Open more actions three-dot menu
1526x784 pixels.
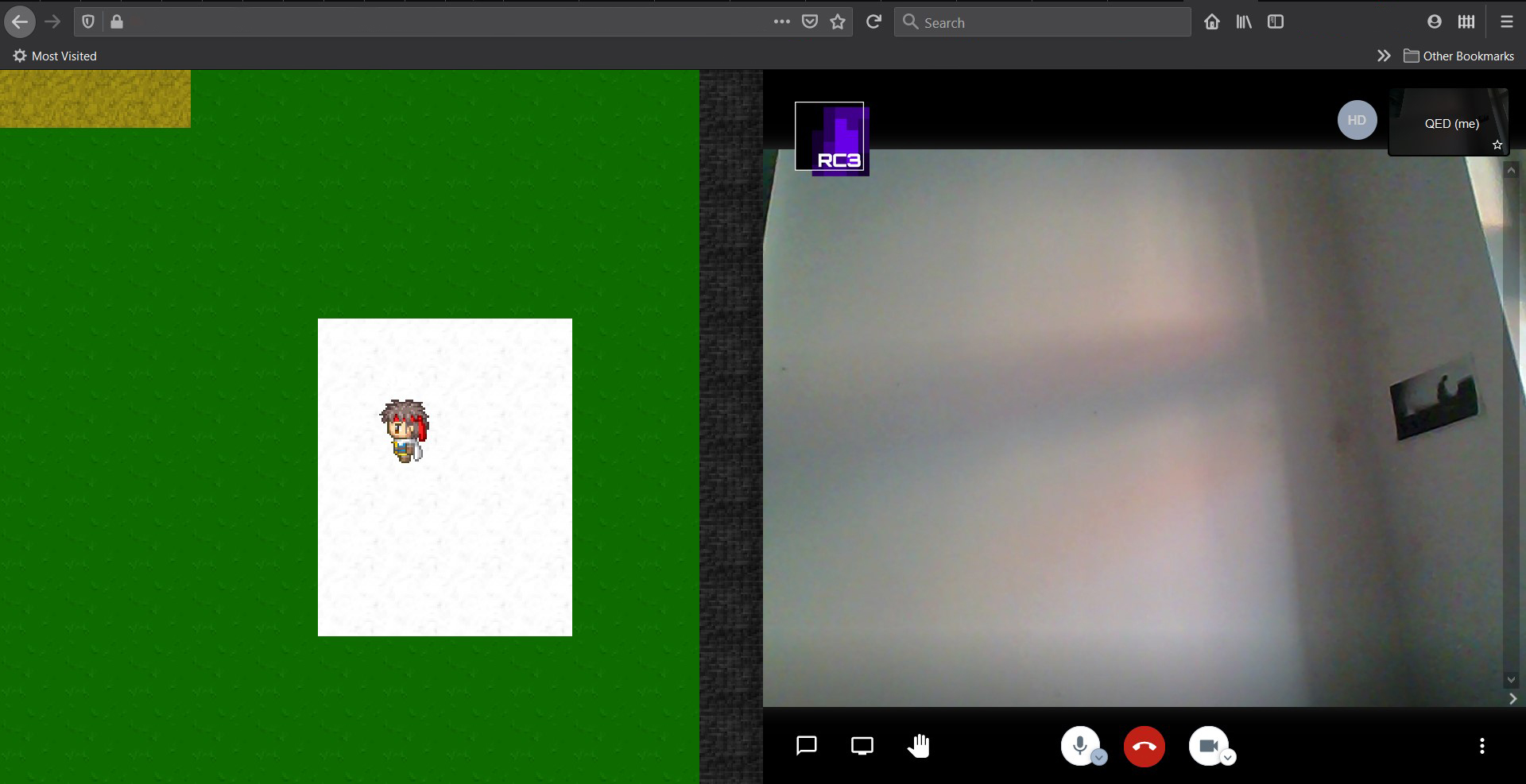click(x=1481, y=746)
